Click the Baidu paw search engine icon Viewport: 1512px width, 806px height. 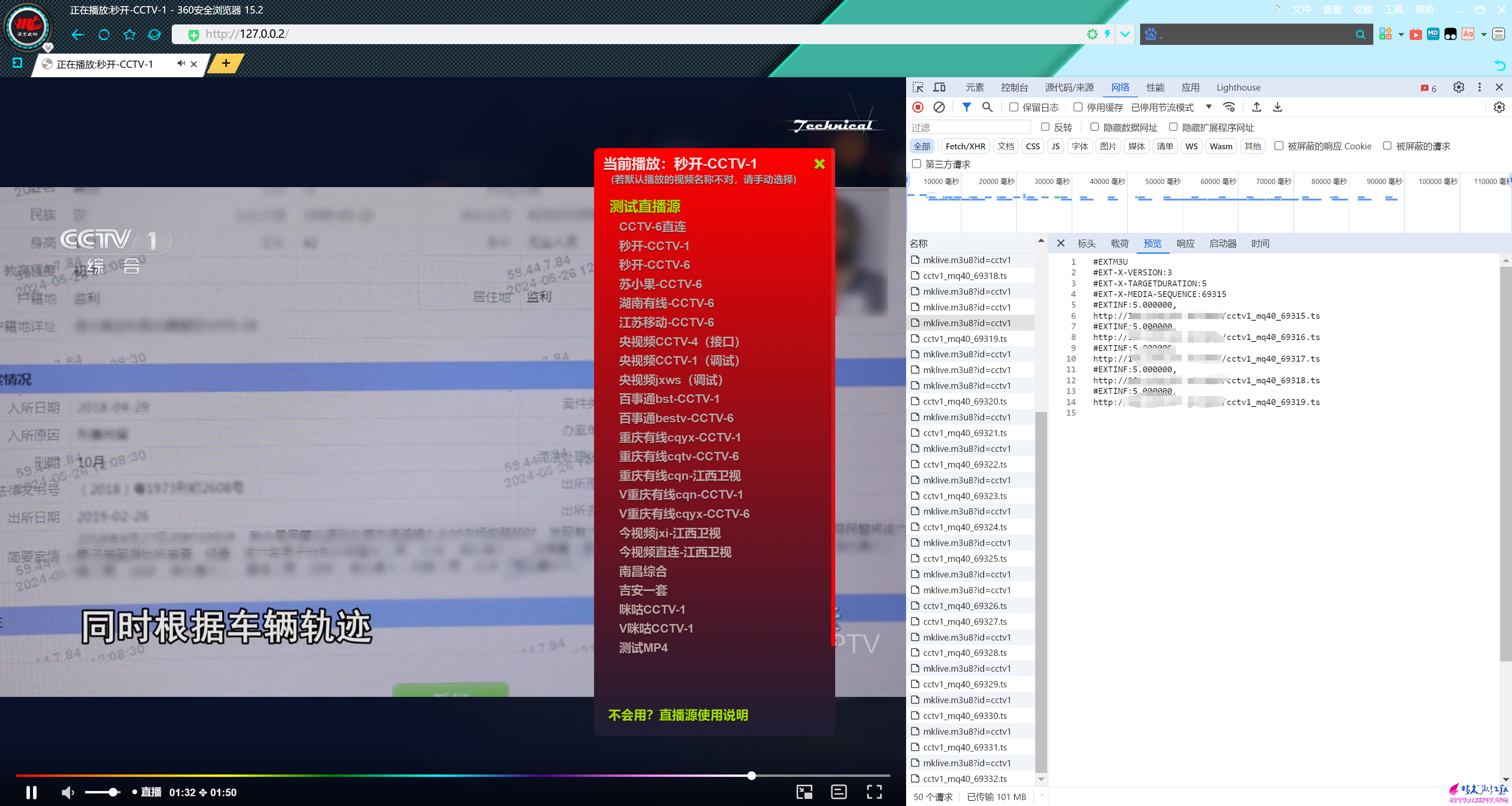(1150, 35)
